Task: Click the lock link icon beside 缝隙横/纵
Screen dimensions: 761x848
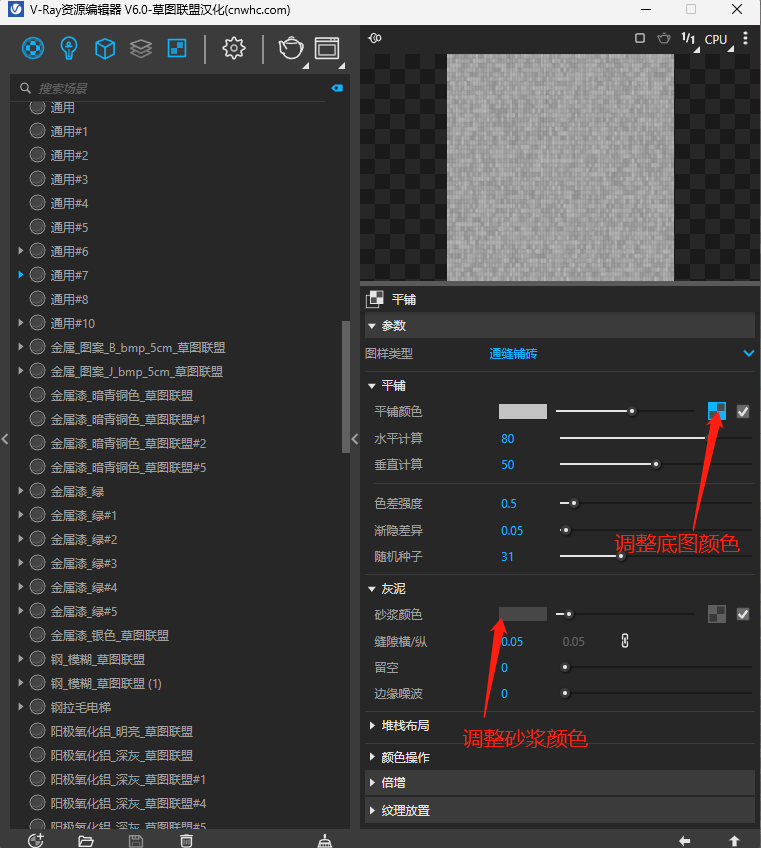Action: (625, 641)
